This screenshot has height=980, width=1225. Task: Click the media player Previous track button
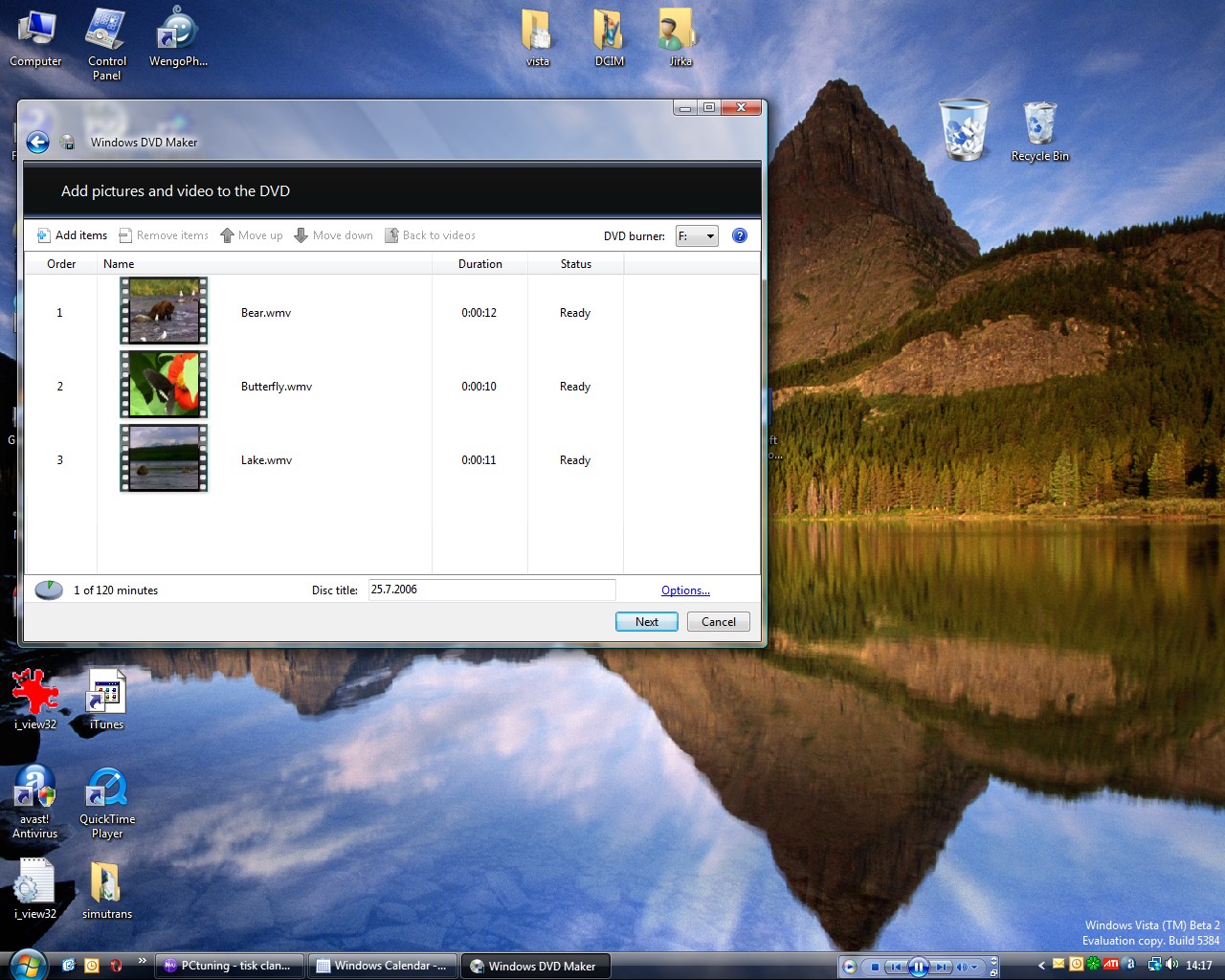point(896,967)
